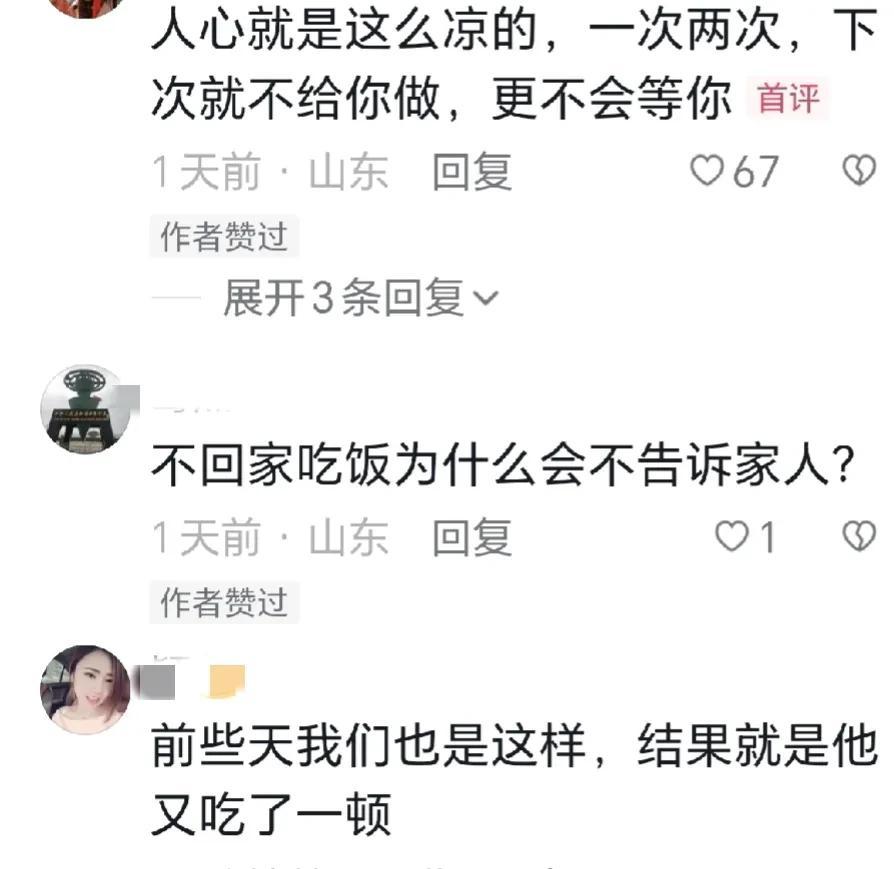894x869 pixels.
Task: Click the chevron beside 展开3条回复
Action: pyautogui.click(x=486, y=298)
